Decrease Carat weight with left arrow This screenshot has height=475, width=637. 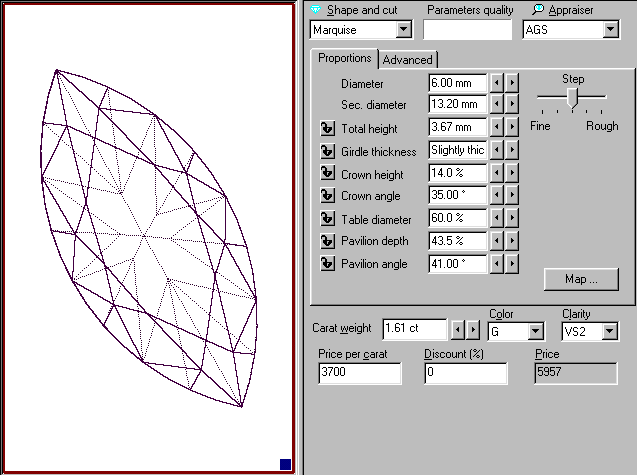458,328
